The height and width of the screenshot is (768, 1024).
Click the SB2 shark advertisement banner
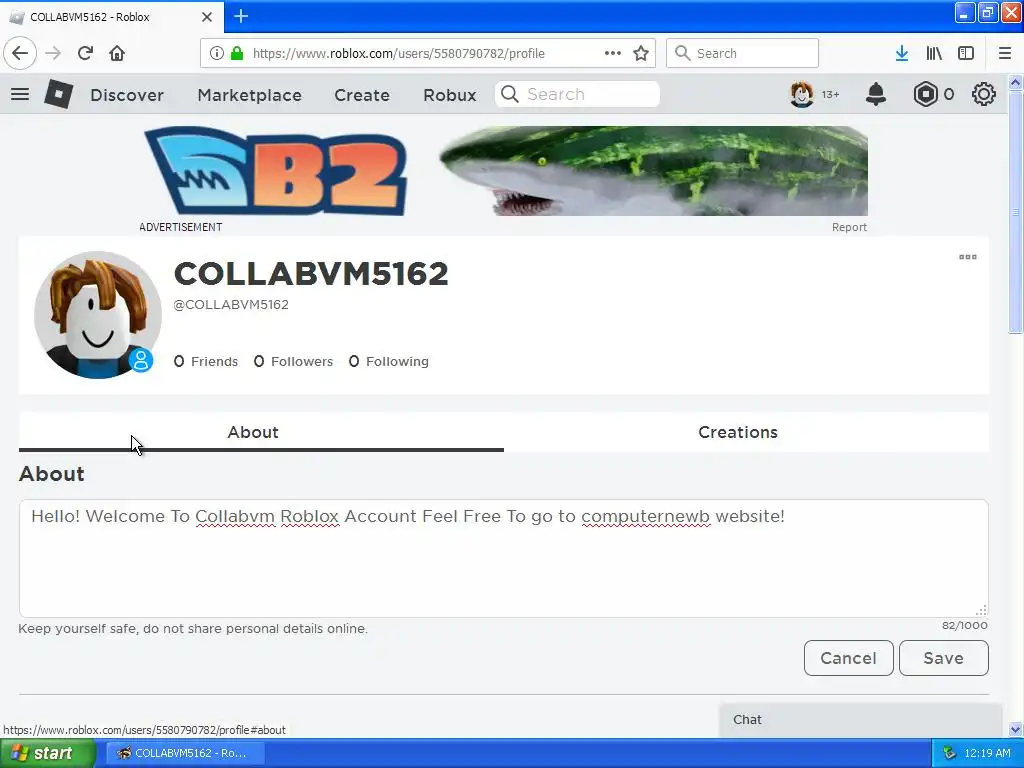(506, 171)
